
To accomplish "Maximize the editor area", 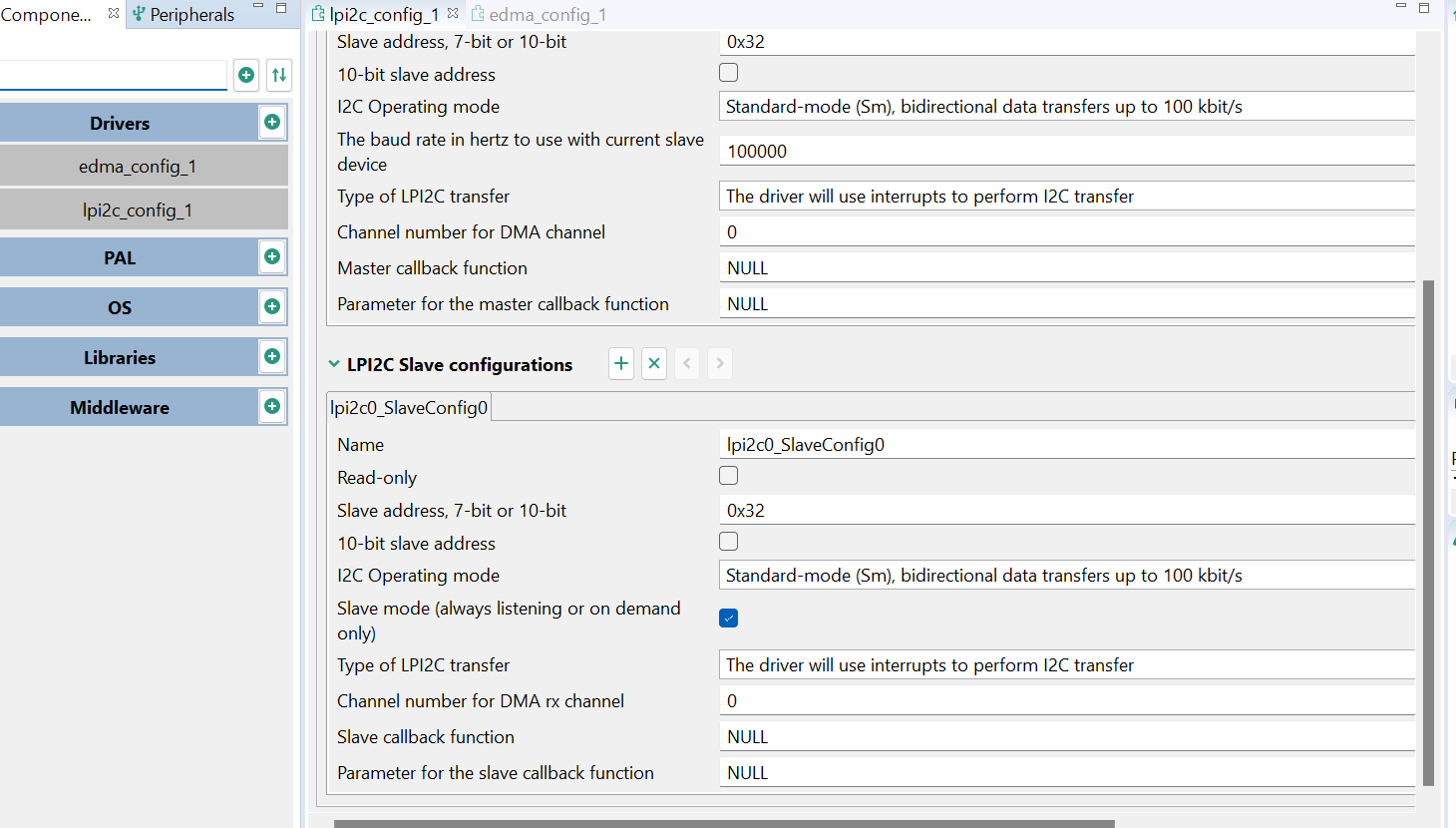I will 1424,8.
